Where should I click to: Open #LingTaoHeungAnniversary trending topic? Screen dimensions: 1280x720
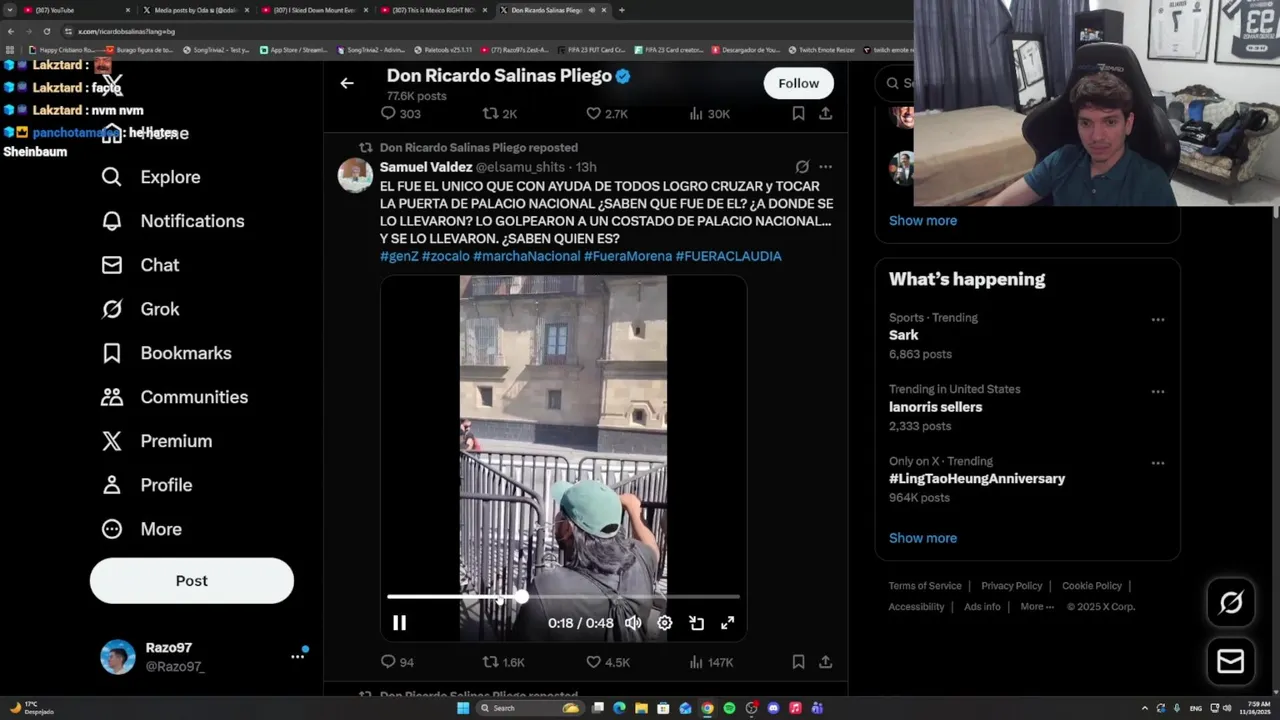pos(976,479)
